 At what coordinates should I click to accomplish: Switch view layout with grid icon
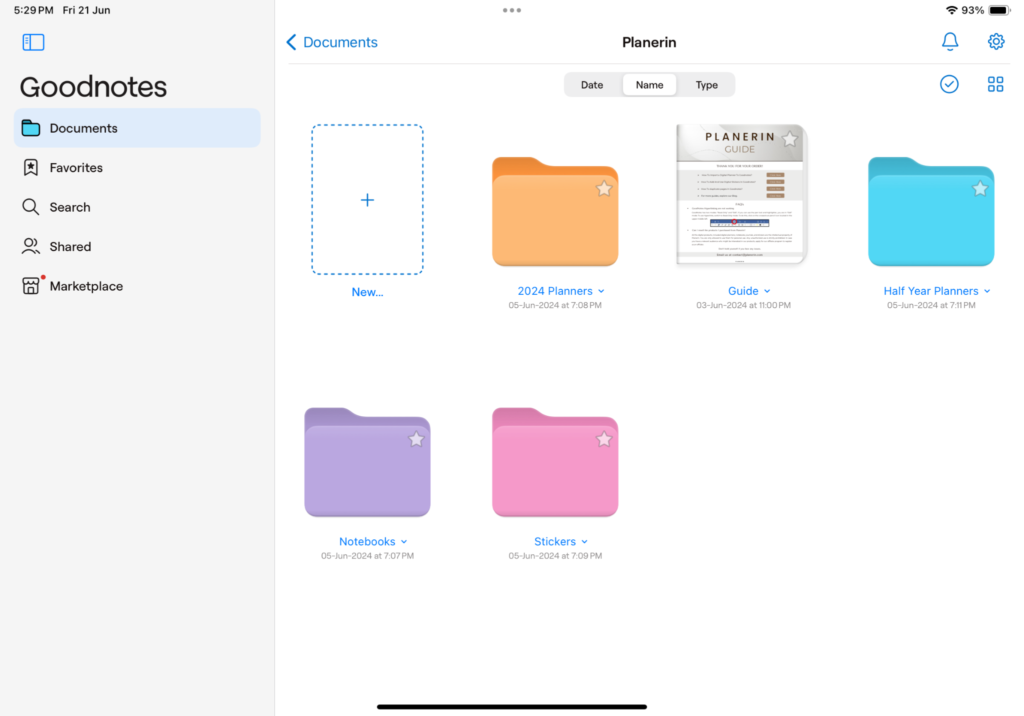coord(995,84)
